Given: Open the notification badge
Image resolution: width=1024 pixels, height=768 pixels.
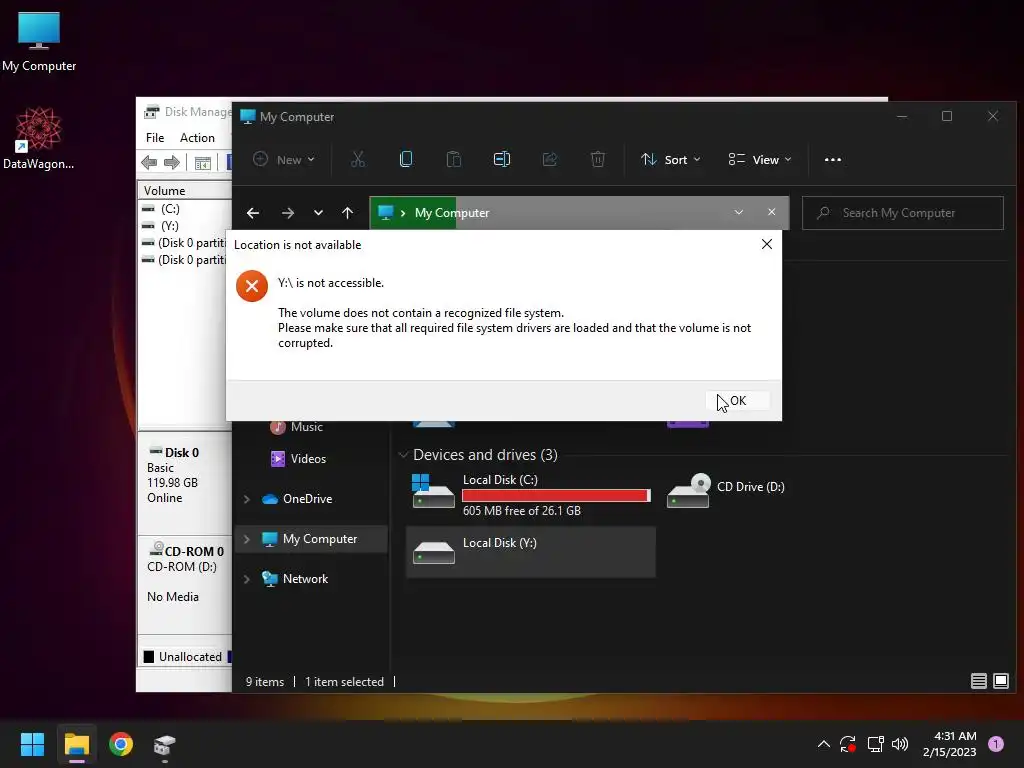Looking at the screenshot, I should [x=996, y=744].
